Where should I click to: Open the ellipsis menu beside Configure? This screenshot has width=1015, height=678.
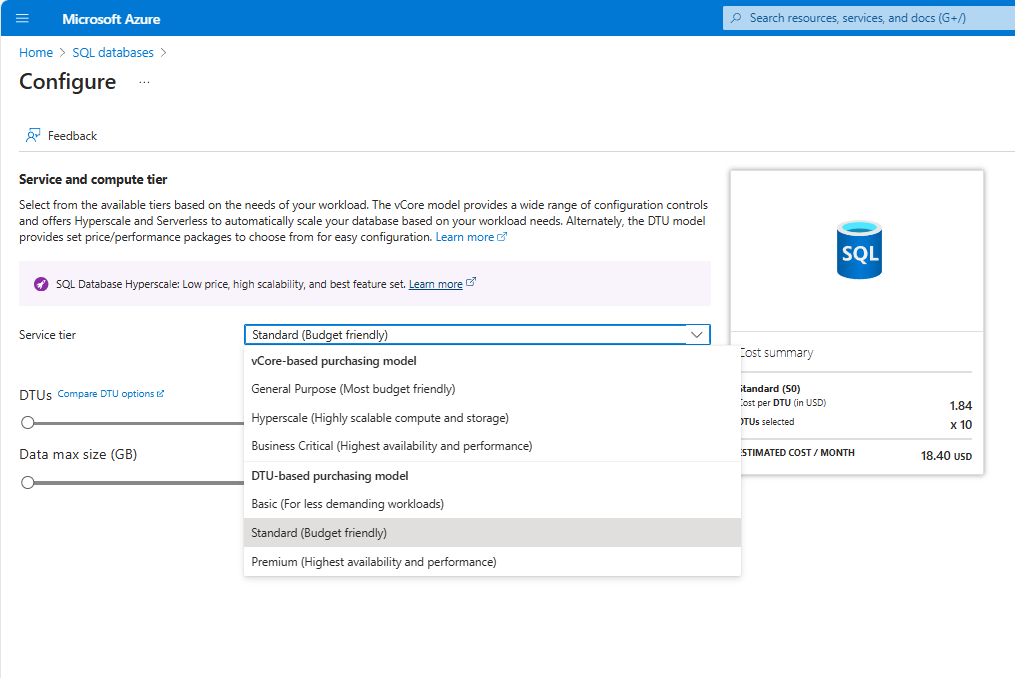(144, 82)
